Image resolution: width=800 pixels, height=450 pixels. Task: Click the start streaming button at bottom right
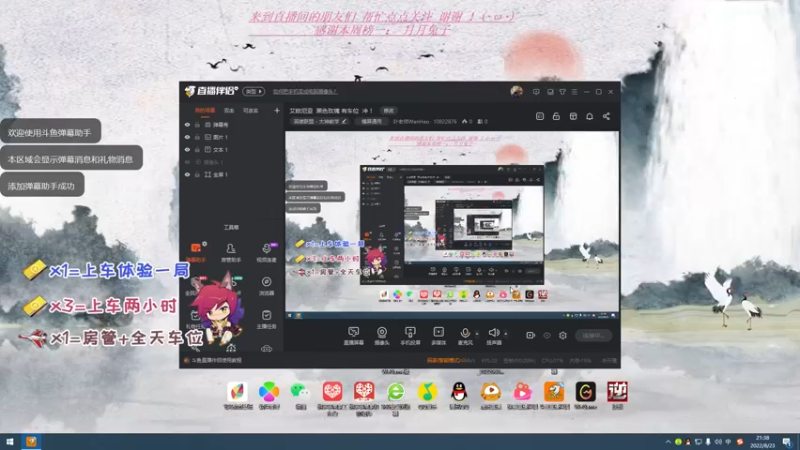593,335
